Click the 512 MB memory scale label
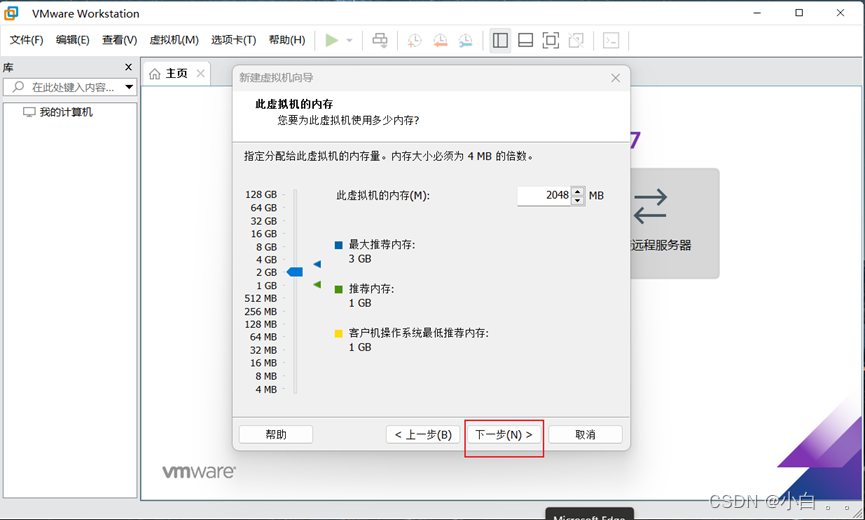 click(260, 298)
